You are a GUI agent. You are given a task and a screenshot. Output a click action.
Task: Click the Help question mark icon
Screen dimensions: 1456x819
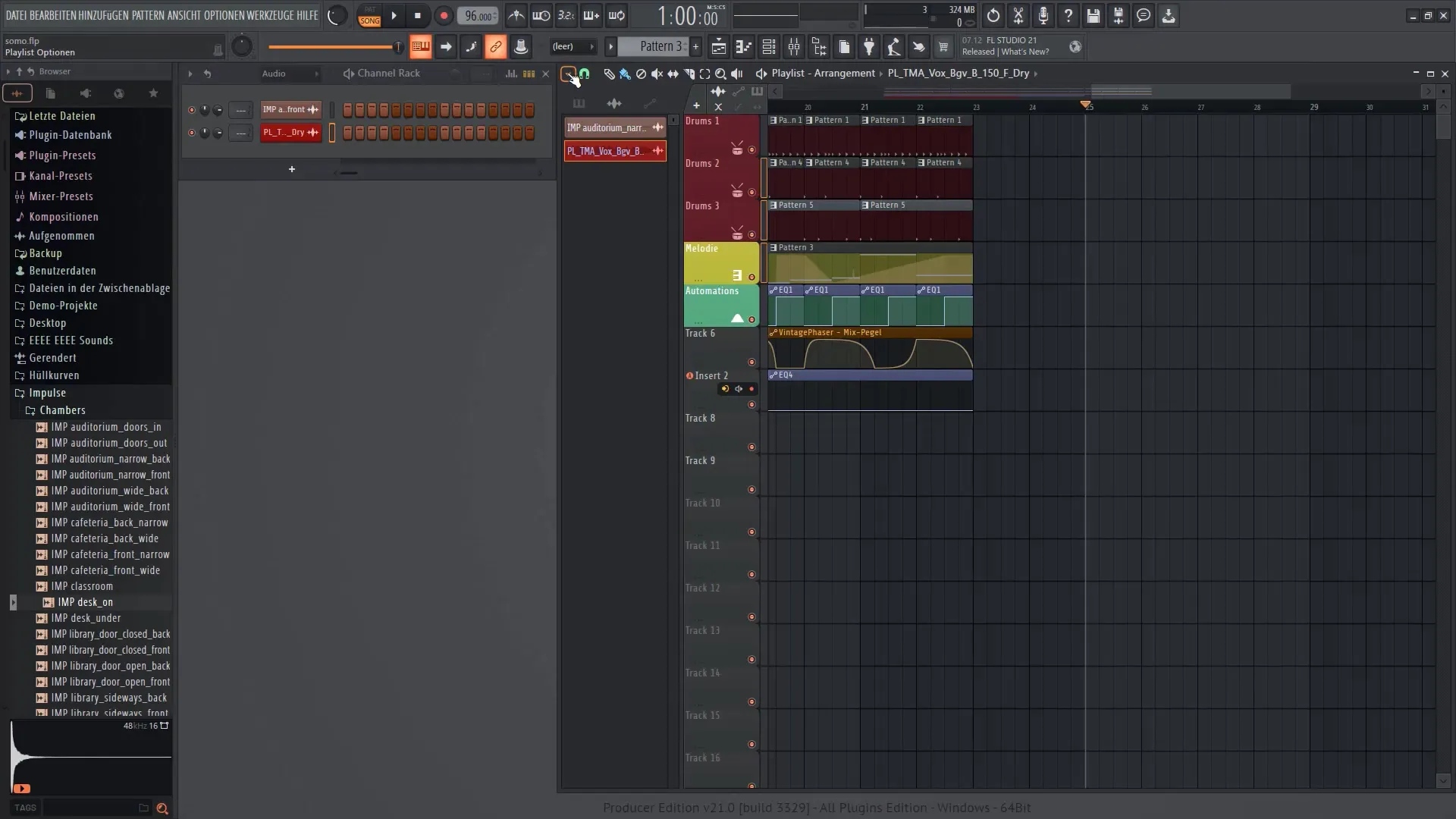pyautogui.click(x=1068, y=15)
